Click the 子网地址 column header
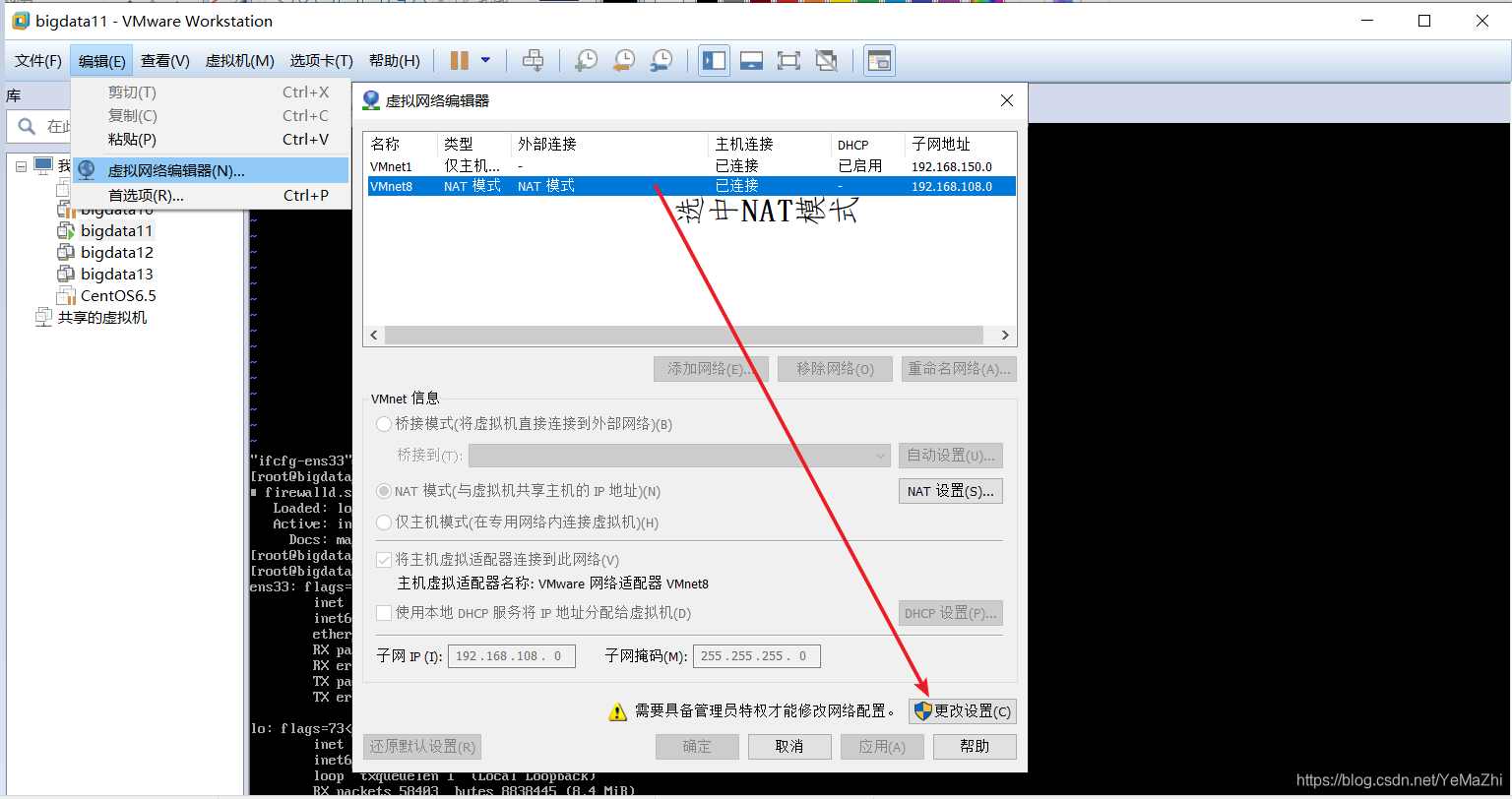The height and width of the screenshot is (799, 1512). (961, 145)
